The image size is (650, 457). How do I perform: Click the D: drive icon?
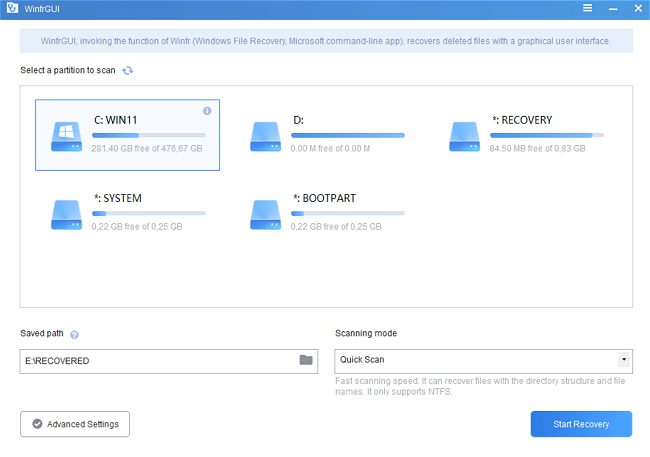(x=265, y=136)
